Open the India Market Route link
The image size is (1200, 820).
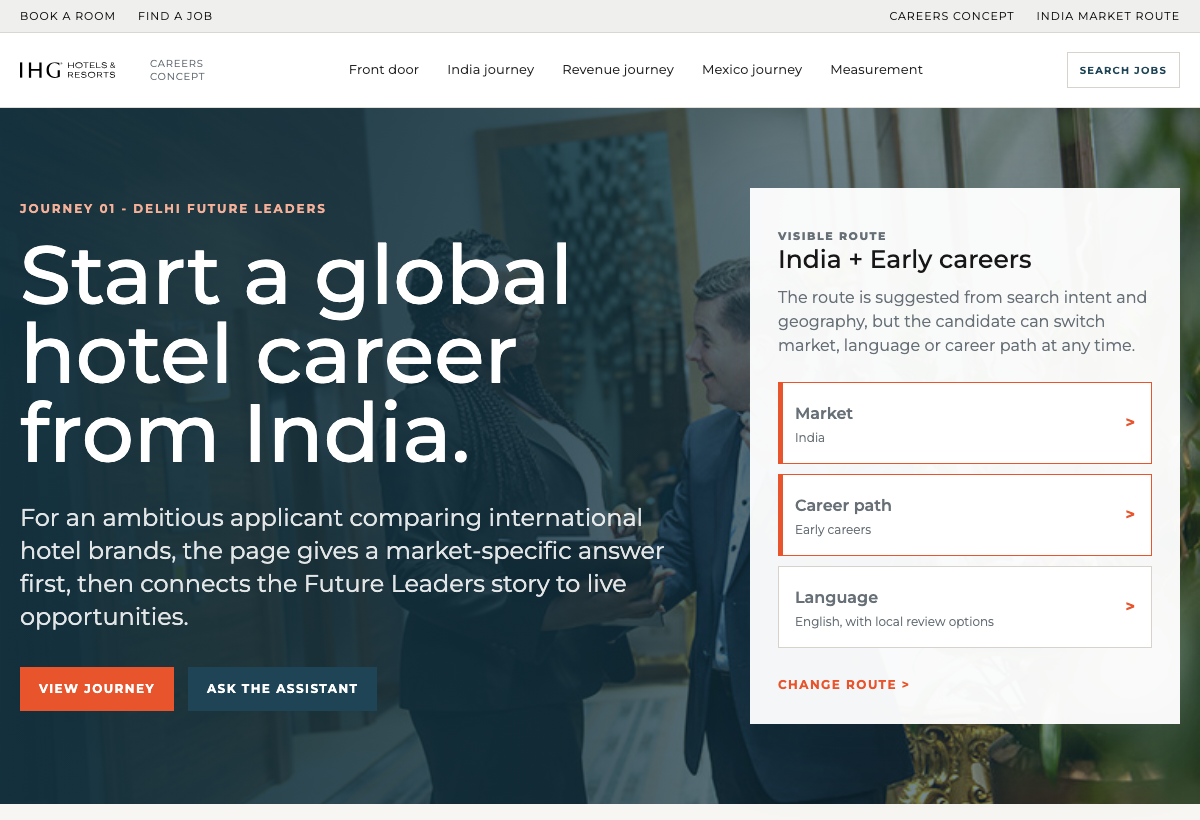tap(1108, 16)
